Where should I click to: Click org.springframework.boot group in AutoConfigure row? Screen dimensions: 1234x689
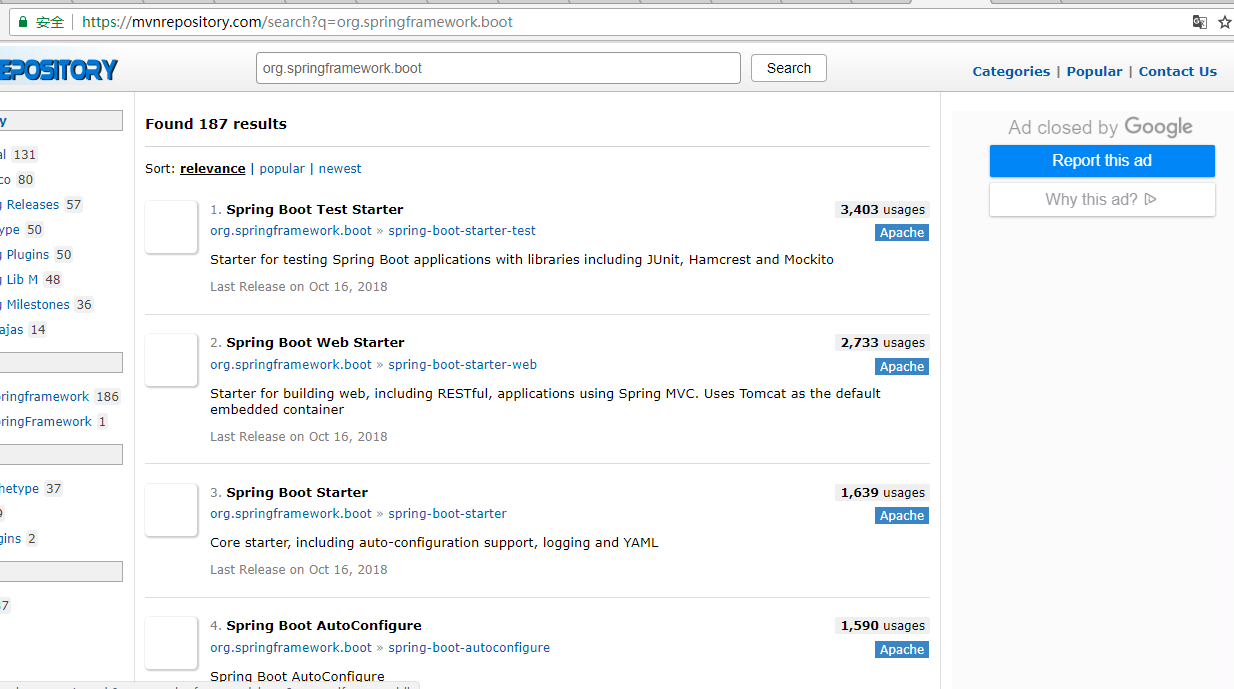click(x=291, y=648)
